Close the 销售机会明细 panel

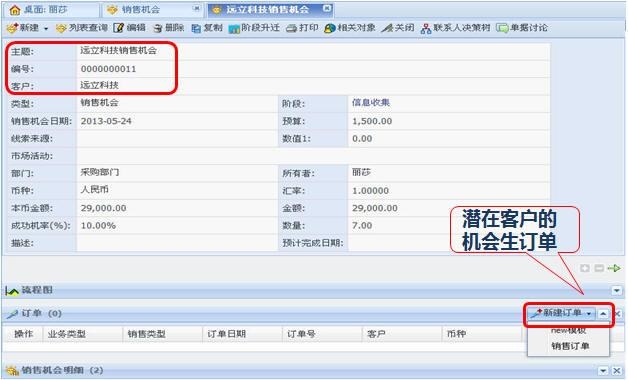pyautogui.click(x=617, y=371)
